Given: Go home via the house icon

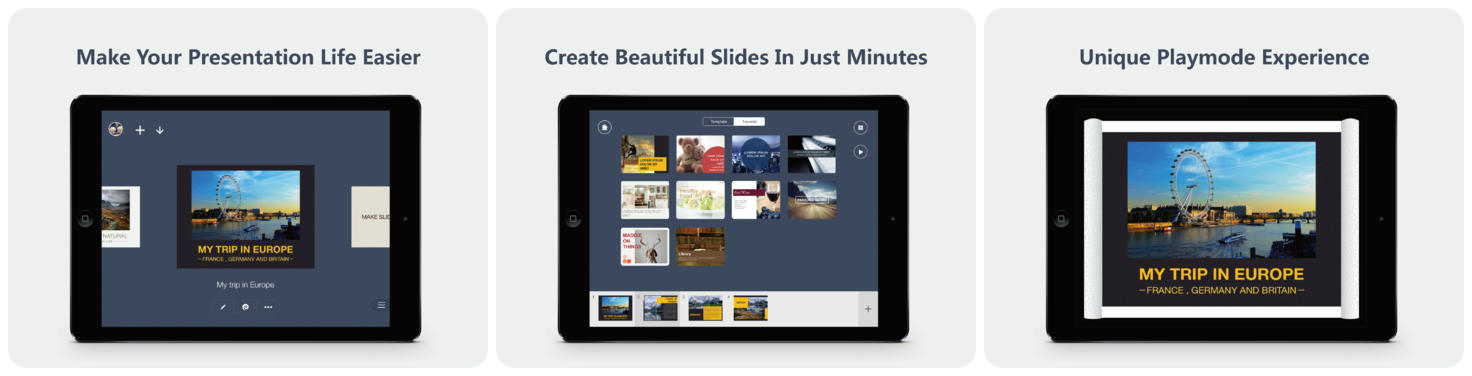Looking at the screenshot, I should [604, 127].
